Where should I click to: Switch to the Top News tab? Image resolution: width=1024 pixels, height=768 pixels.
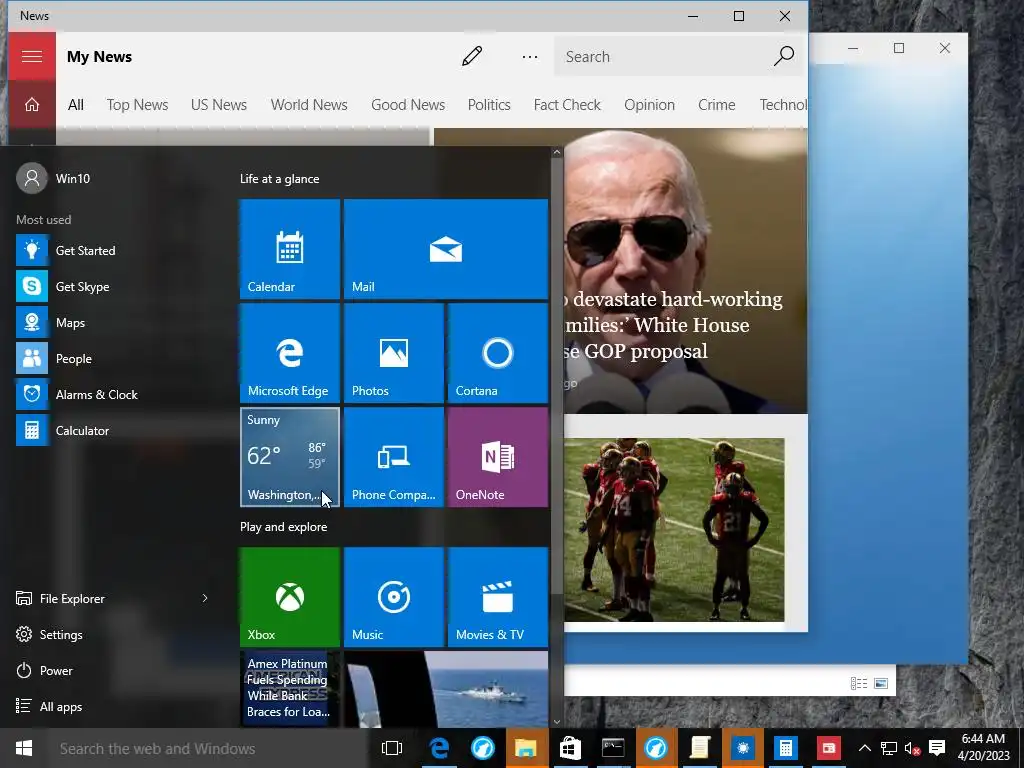[137, 105]
